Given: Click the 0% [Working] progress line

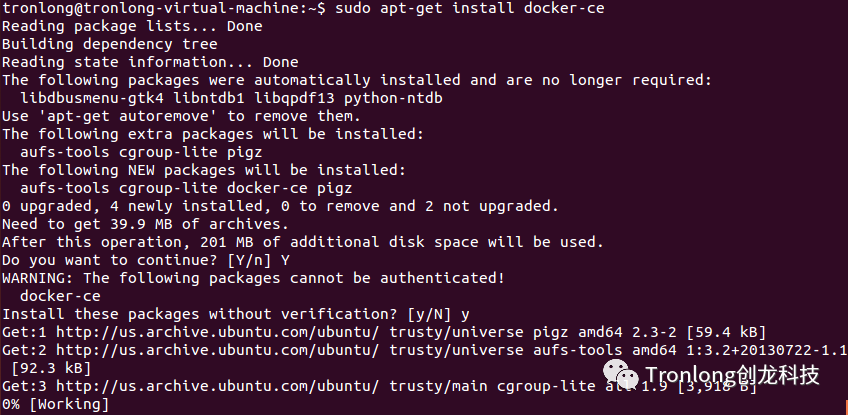Looking at the screenshot, I should [x=55, y=405].
